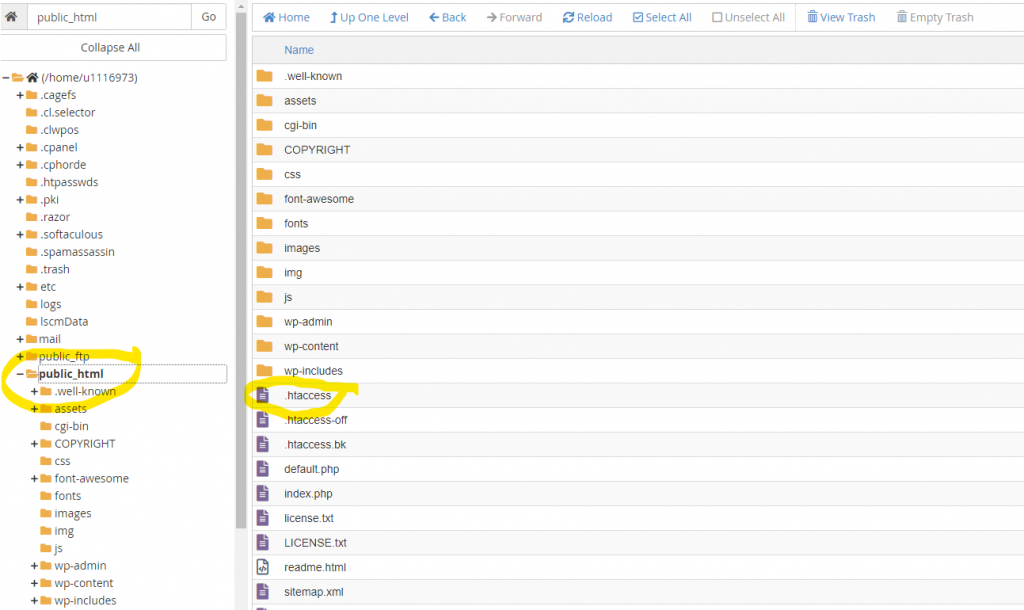Click the .htaccess file icon
The height and width of the screenshot is (610, 1024).
[x=263, y=395]
